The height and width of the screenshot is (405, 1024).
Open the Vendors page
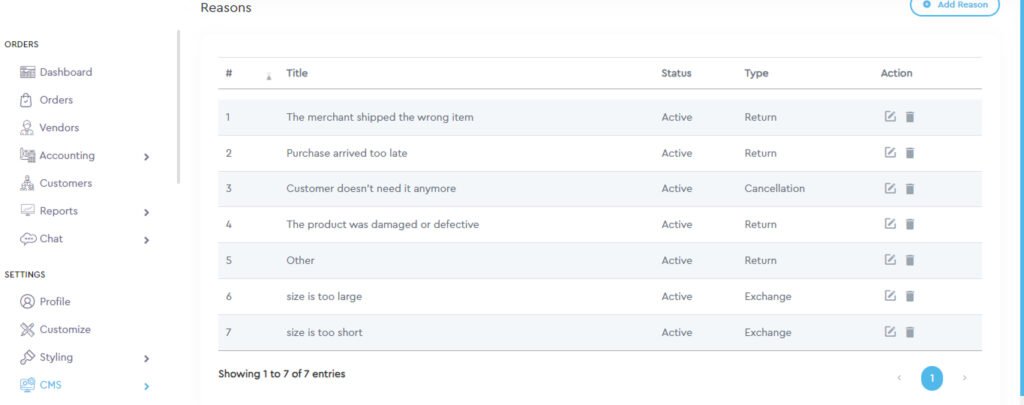click(59, 128)
